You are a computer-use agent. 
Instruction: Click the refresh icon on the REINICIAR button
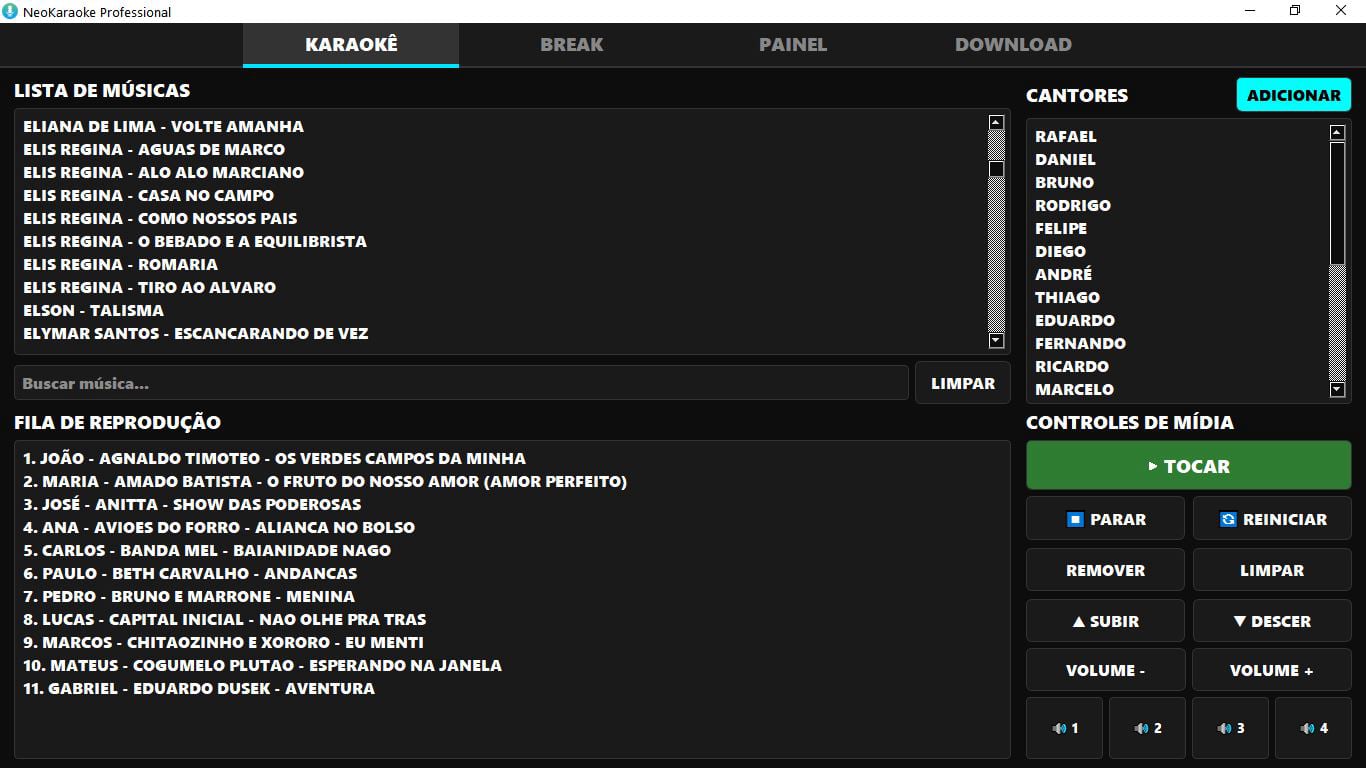[x=1229, y=520]
